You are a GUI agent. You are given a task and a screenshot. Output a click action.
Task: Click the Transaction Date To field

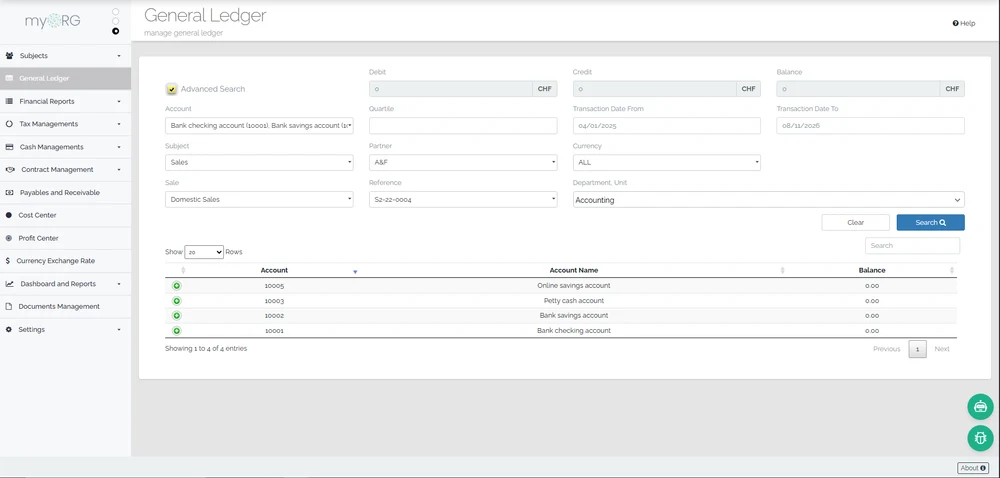pyautogui.click(x=871, y=126)
